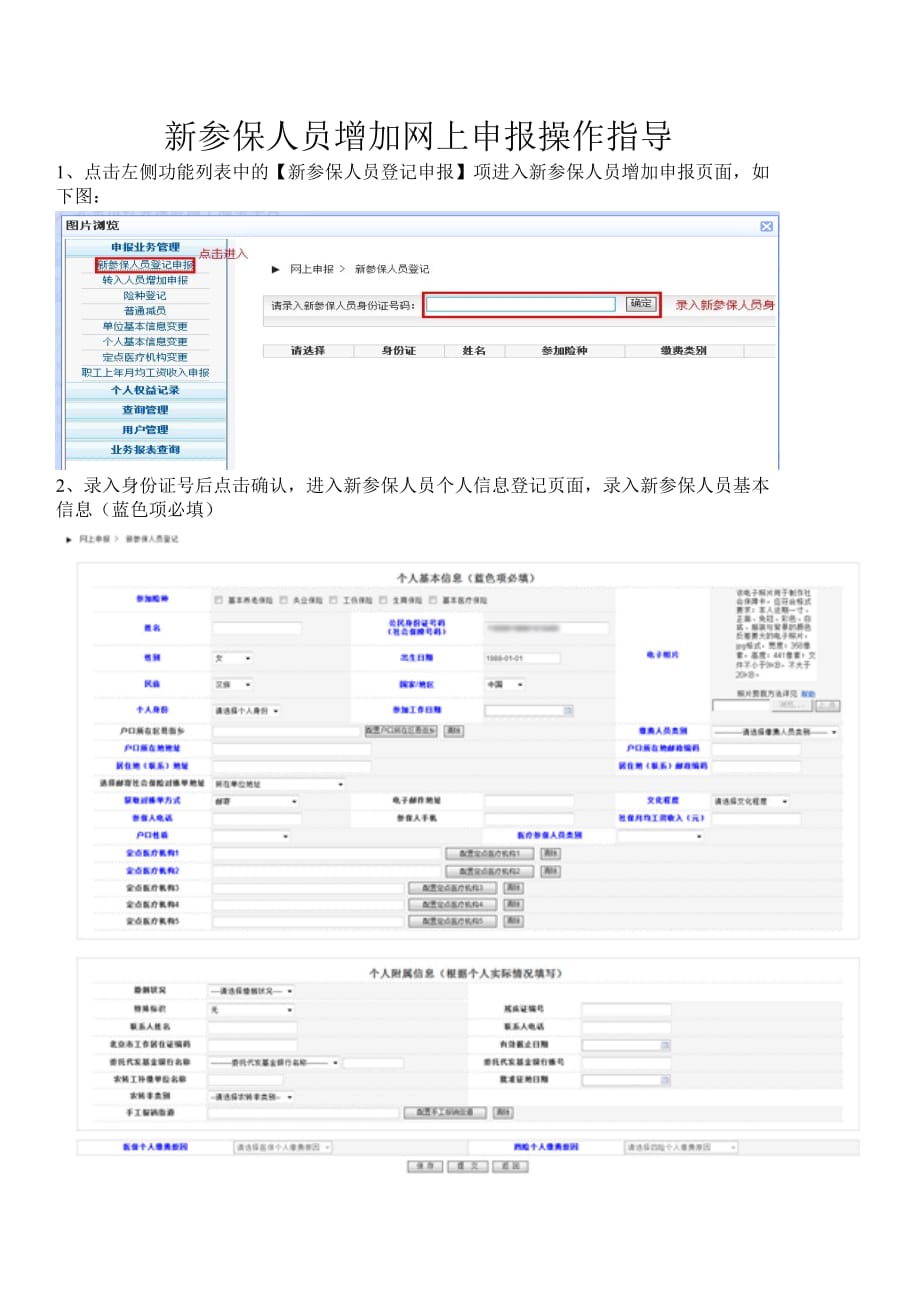Expand the 性别 dropdown
Screen dimensions: 920x1302
233,658
